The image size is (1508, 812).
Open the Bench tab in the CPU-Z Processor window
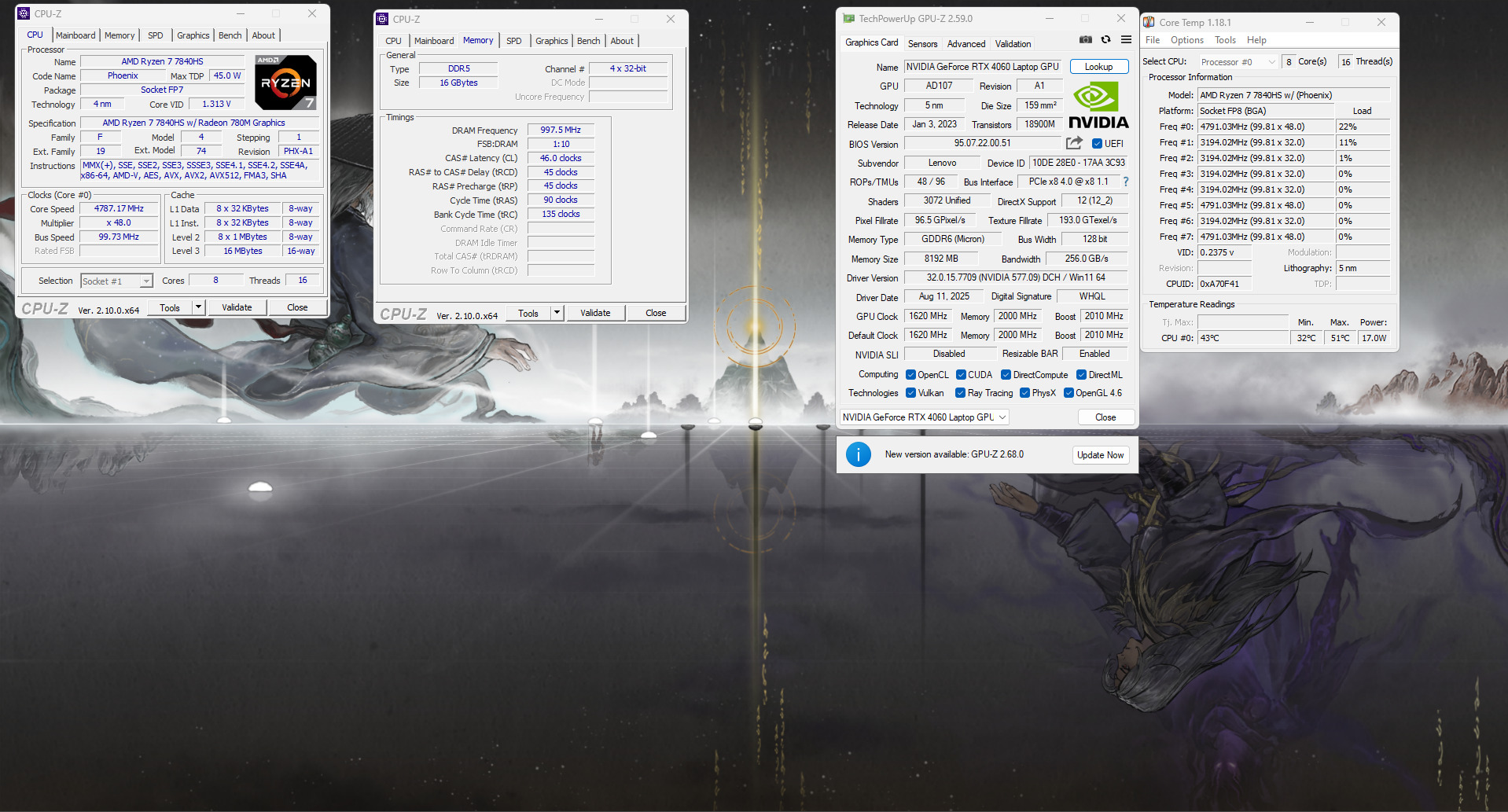coord(230,35)
